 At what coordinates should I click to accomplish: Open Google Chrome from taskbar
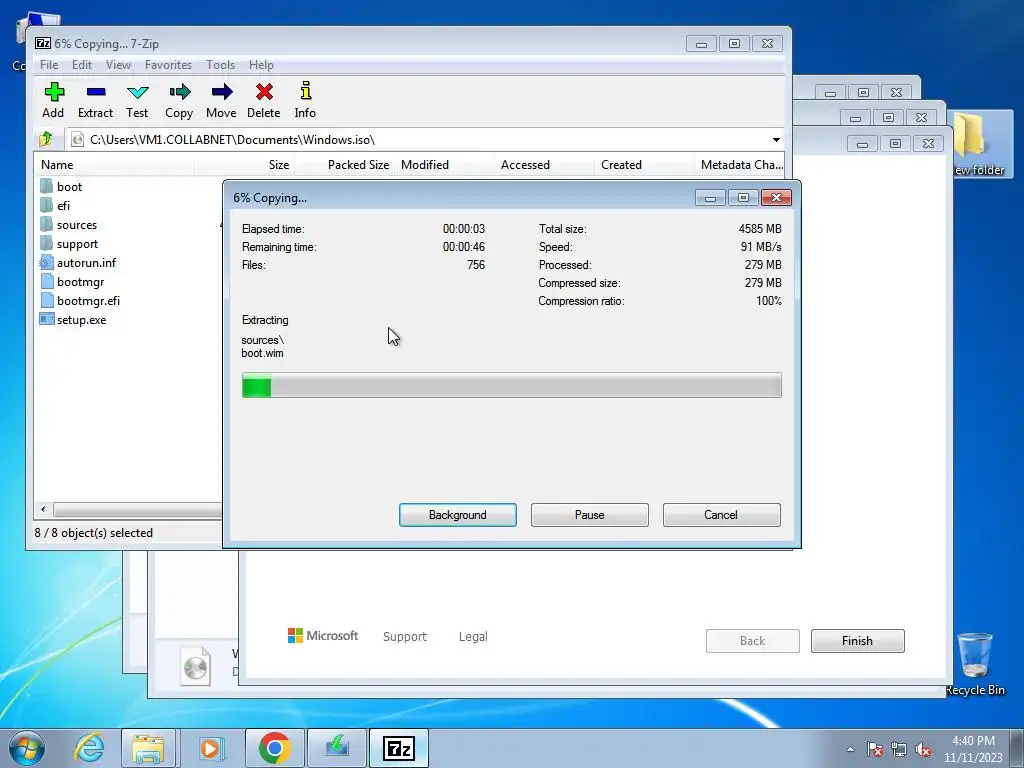point(274,748)
